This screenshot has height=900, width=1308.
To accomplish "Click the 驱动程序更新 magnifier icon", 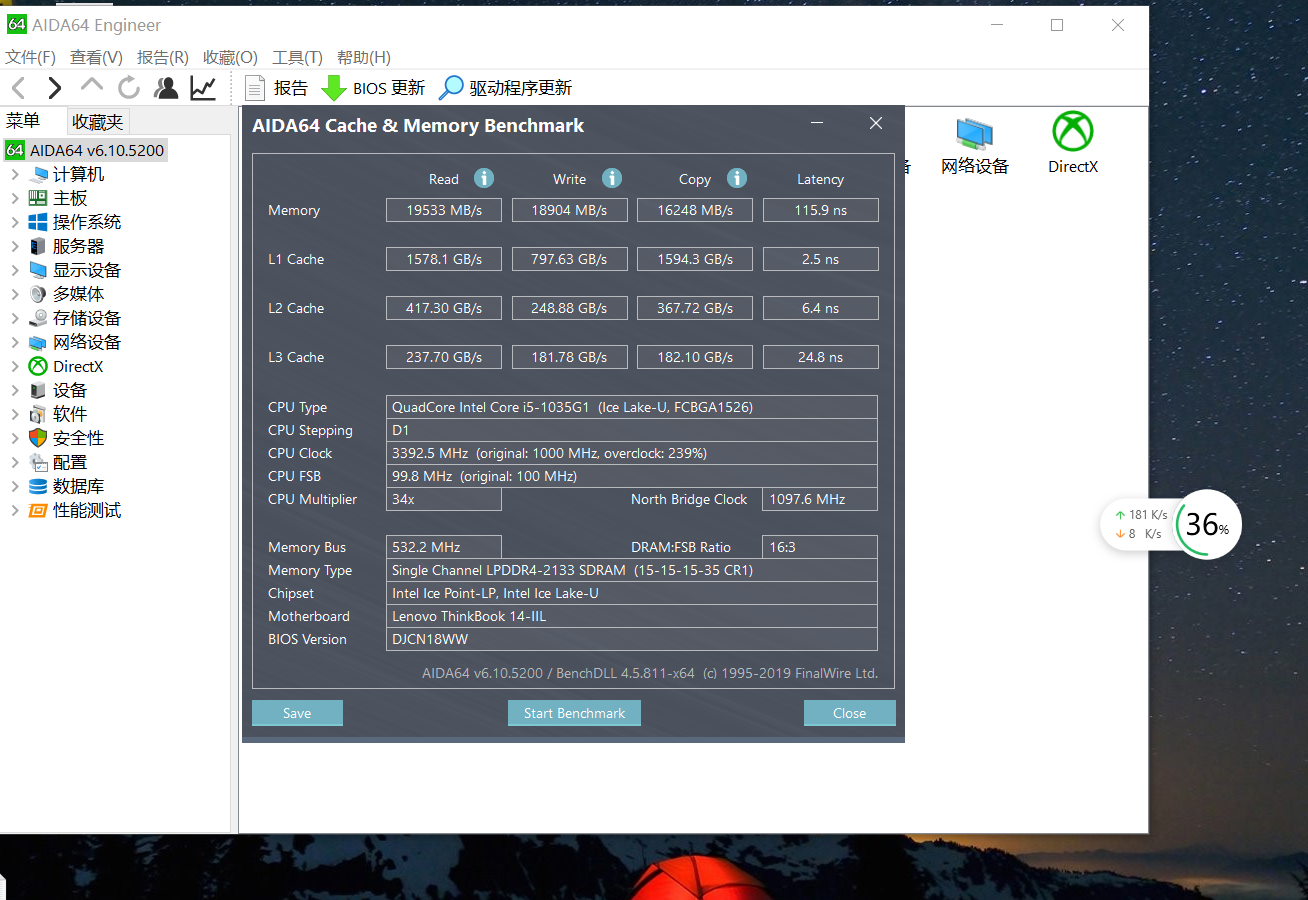I will pos(452,88).
